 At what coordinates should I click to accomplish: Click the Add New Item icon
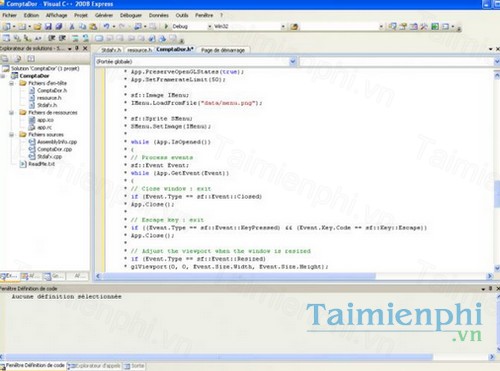point(22,26)
